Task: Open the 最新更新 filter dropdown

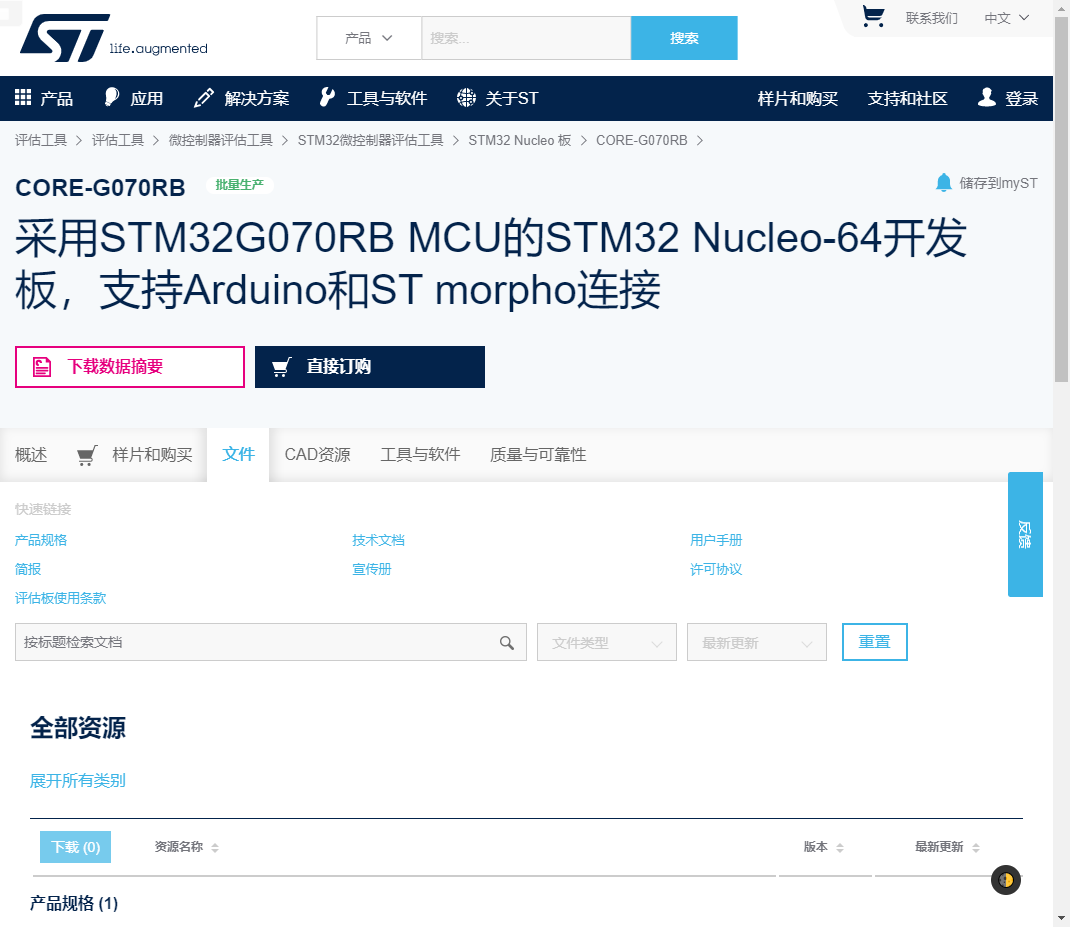Action: [x=757, y=642]
